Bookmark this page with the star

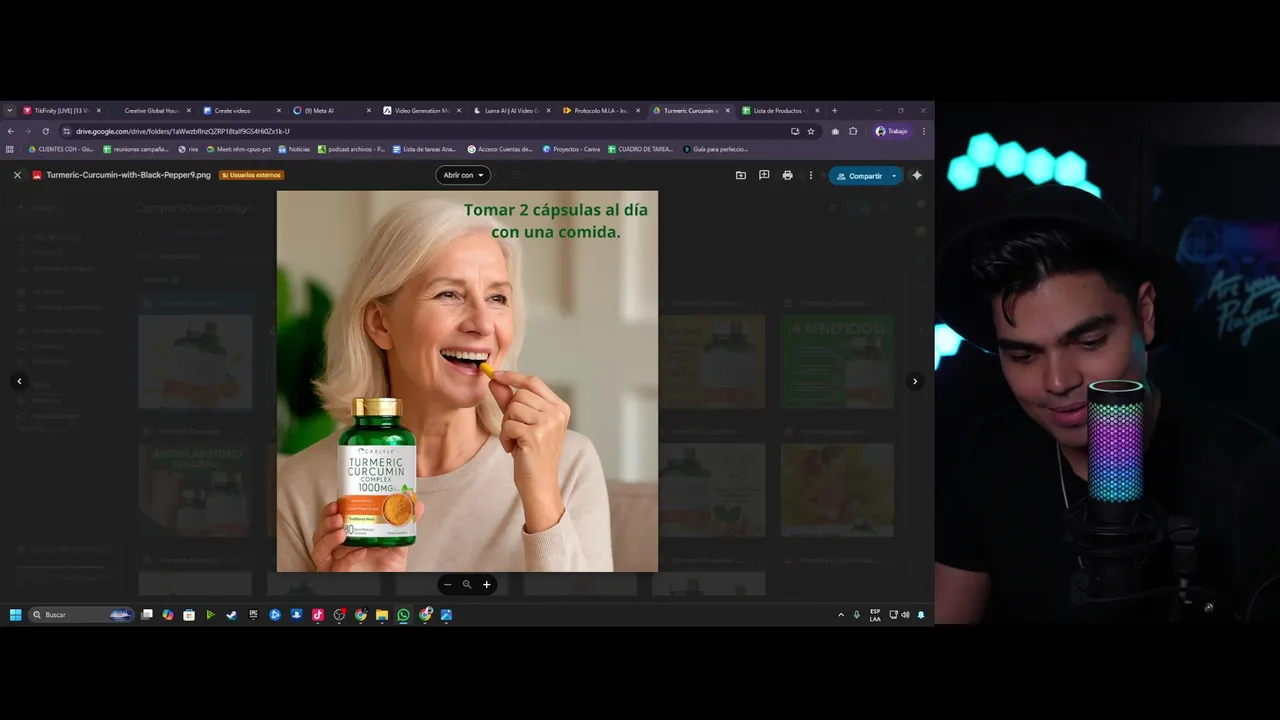[811, 131]
